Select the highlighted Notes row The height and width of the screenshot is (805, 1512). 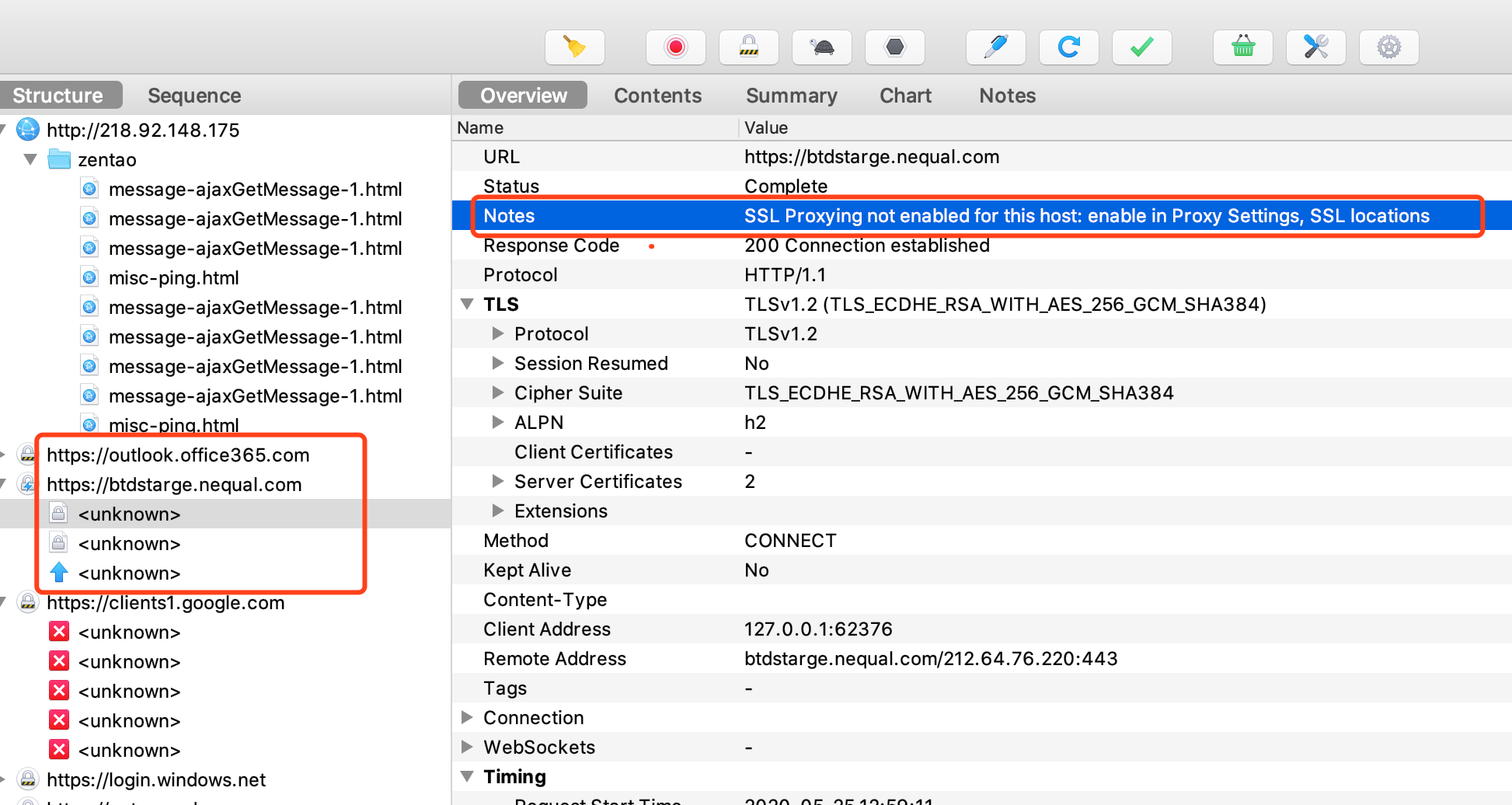pos(855,216)
